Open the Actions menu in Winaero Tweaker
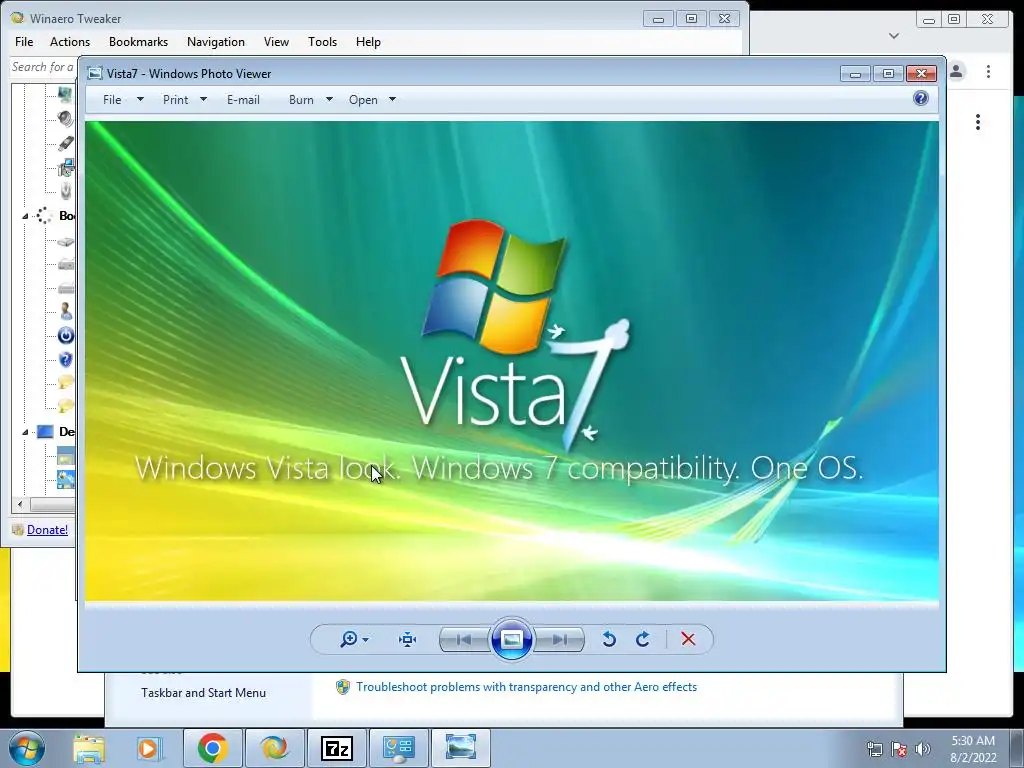 click(70, 42)
